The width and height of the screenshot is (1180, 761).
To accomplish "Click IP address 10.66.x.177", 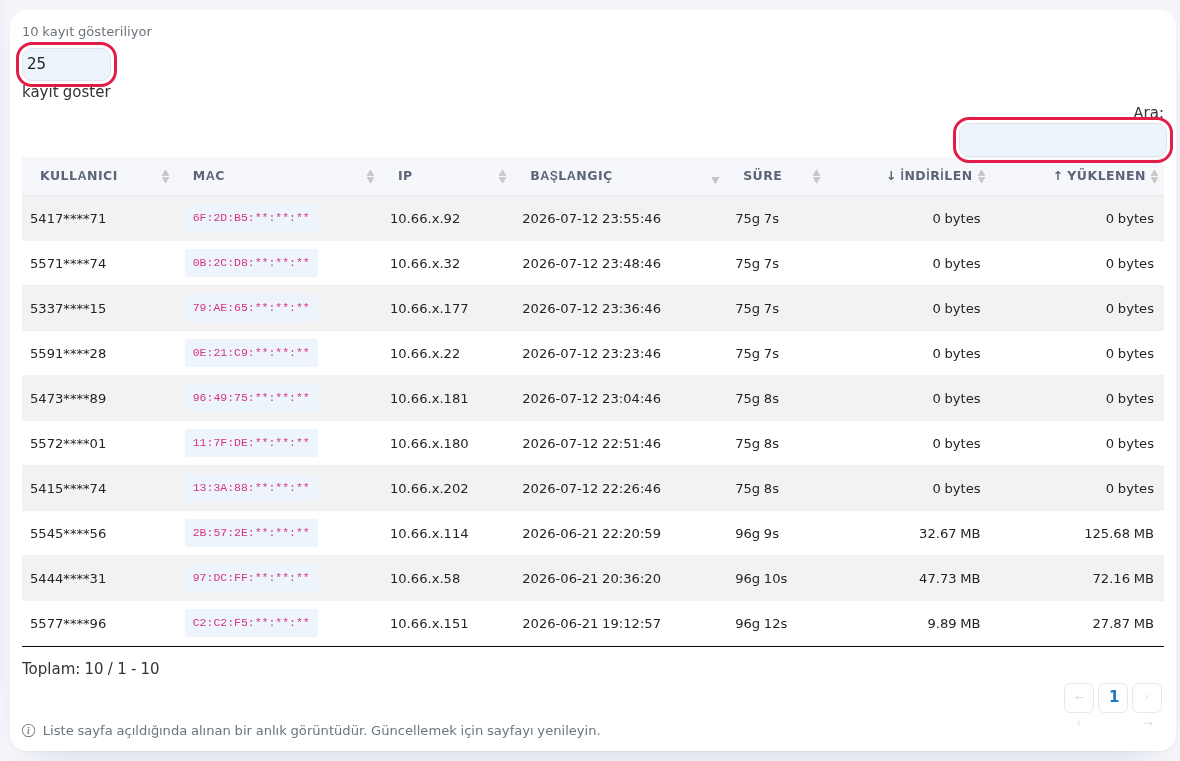I will (x=429, y=309).
